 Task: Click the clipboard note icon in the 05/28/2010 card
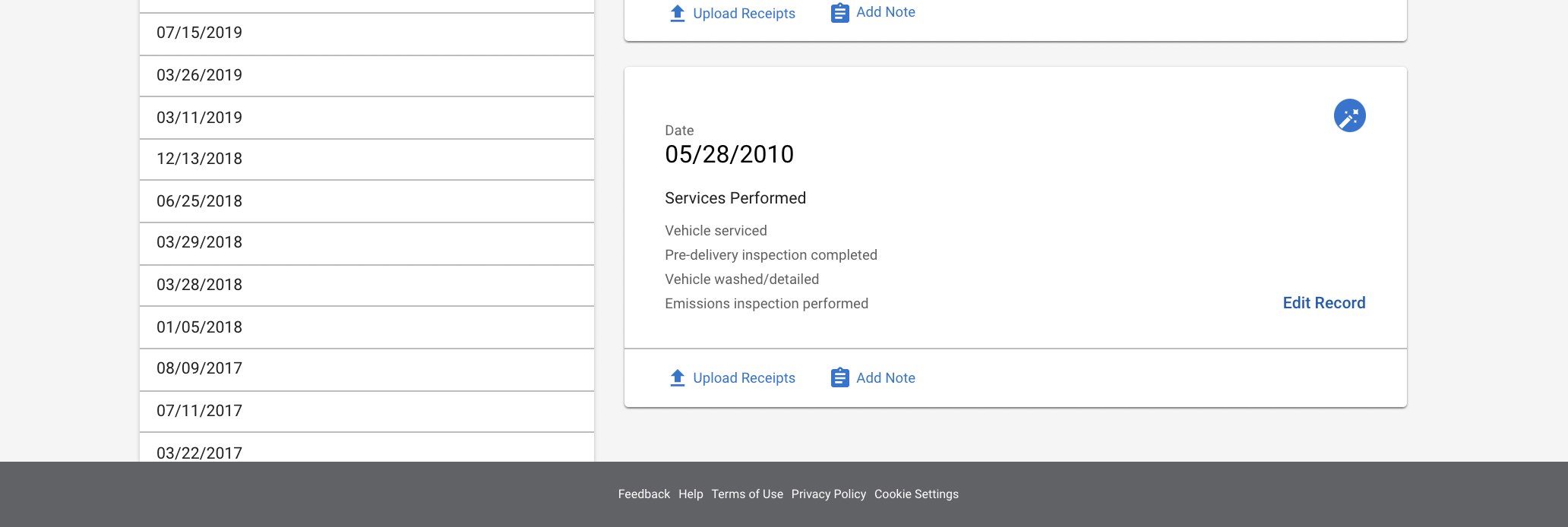839,377
